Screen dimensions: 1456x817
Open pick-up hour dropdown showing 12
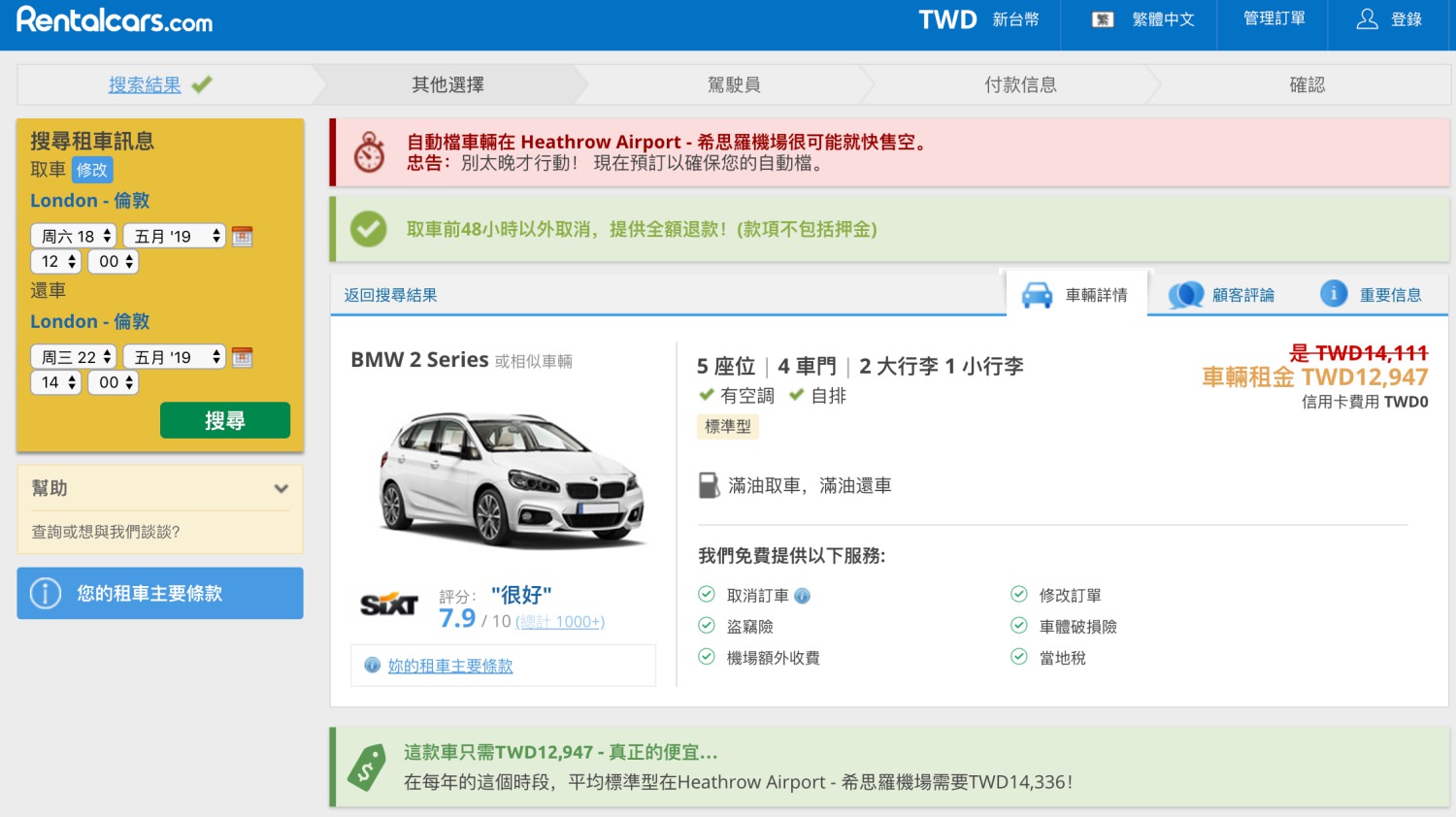56,261
